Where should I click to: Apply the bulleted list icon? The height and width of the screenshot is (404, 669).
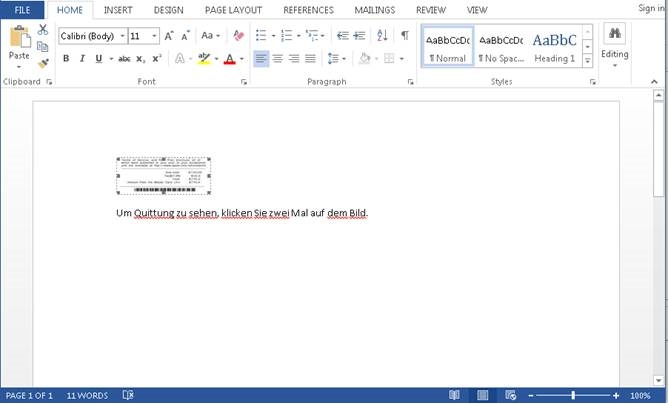pyautogui.click(x=261, y=35)
